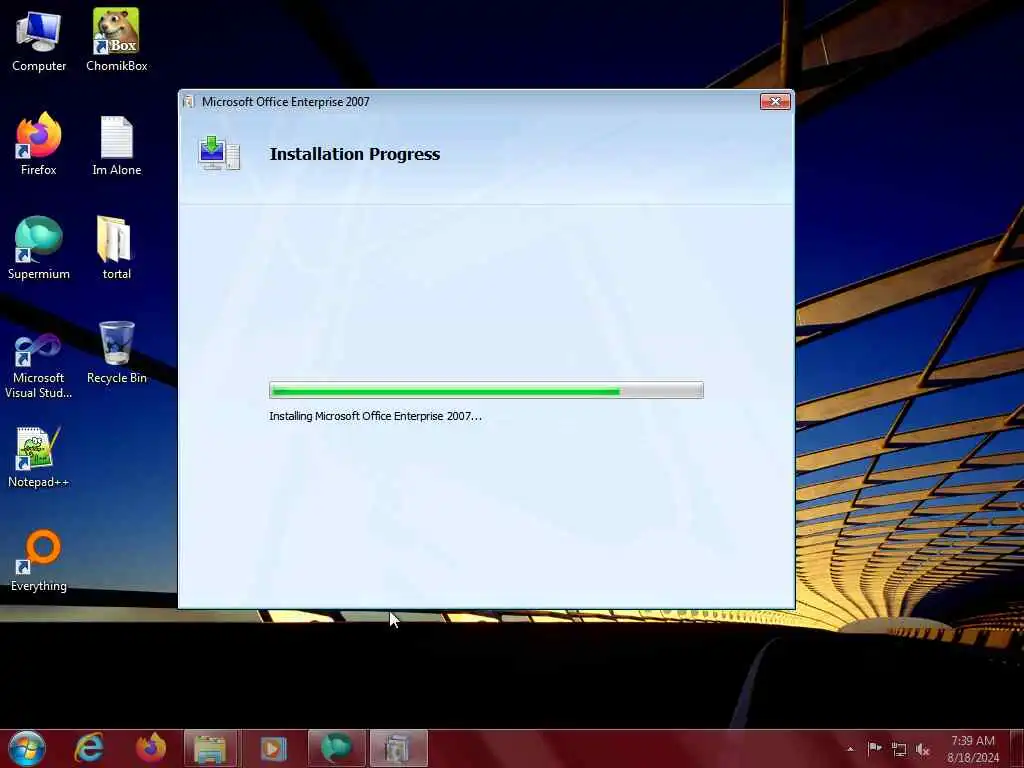
Task: Click the Microsoft Office Enterprise 2007 title text
Action: (x=285, y=102)
